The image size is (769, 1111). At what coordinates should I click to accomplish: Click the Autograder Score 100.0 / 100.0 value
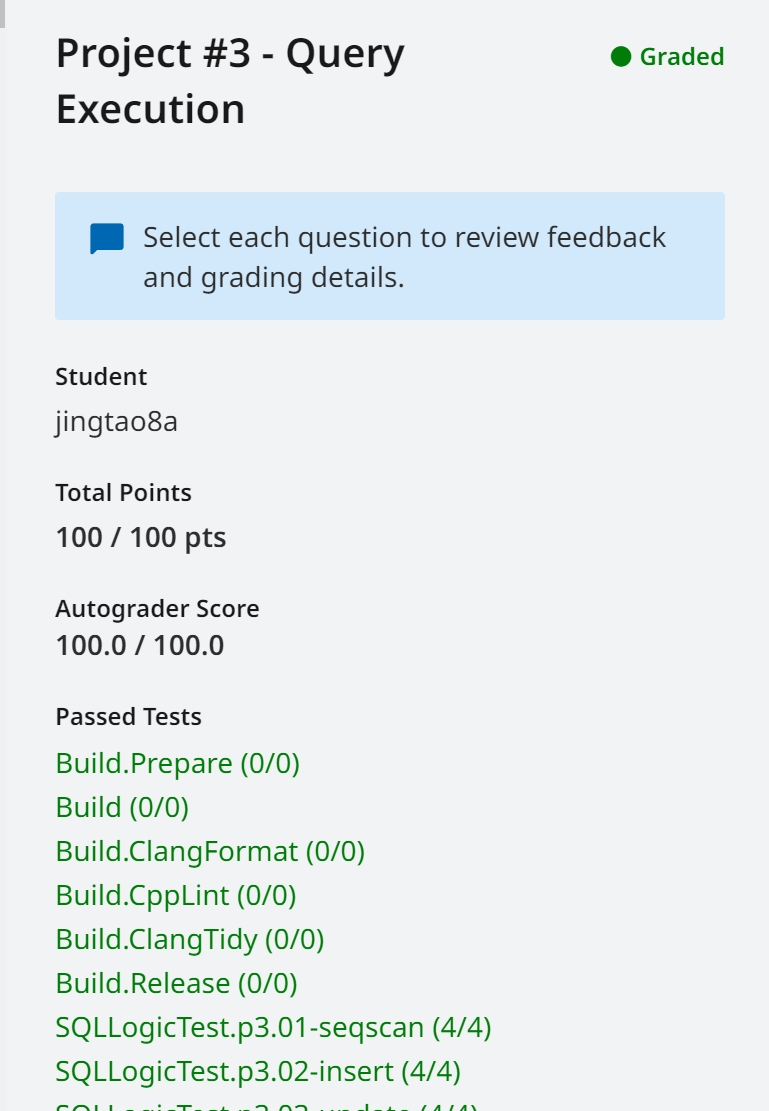click(x=140, y=645)
